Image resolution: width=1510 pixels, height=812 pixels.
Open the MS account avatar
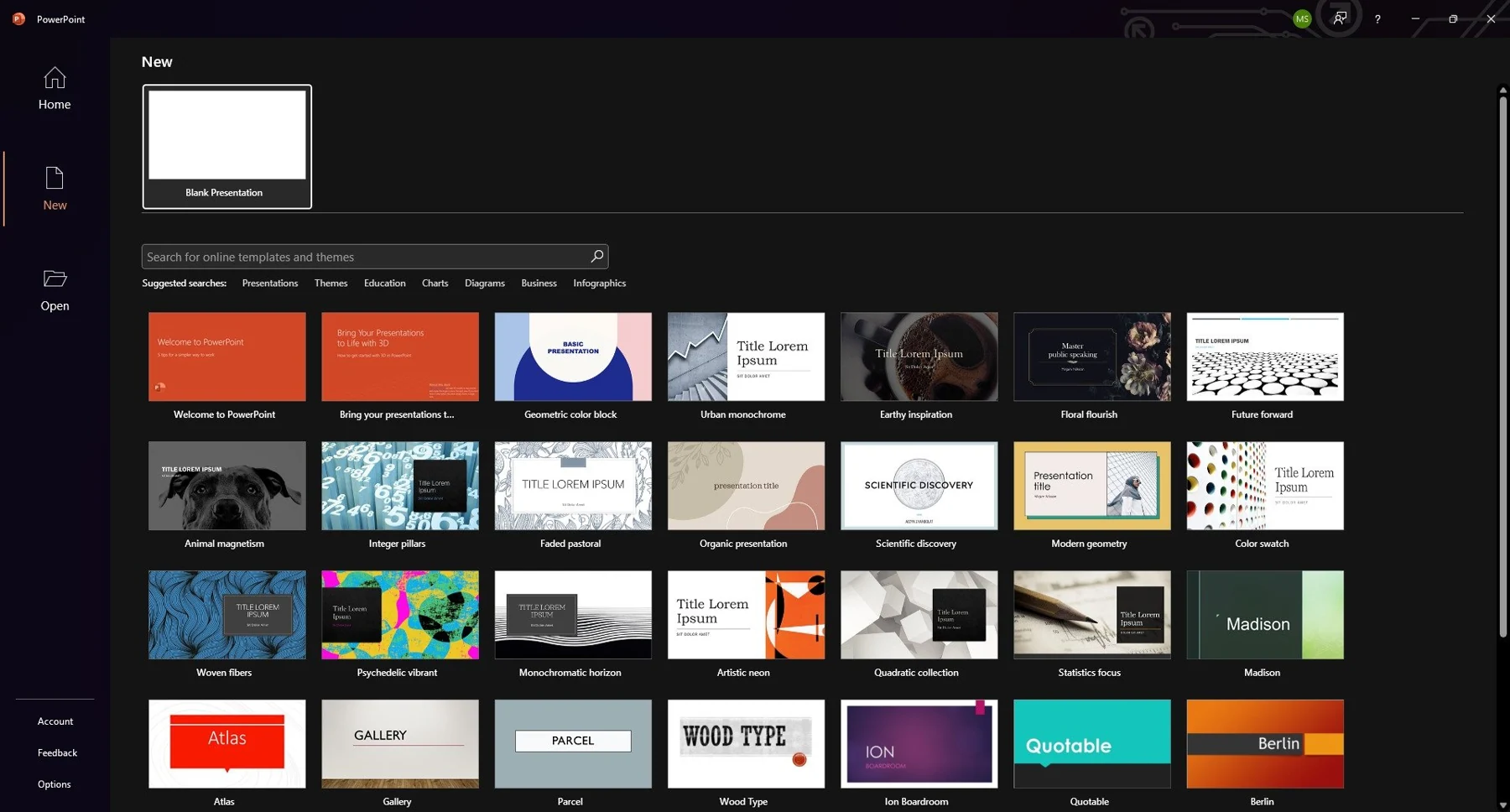1302,19
